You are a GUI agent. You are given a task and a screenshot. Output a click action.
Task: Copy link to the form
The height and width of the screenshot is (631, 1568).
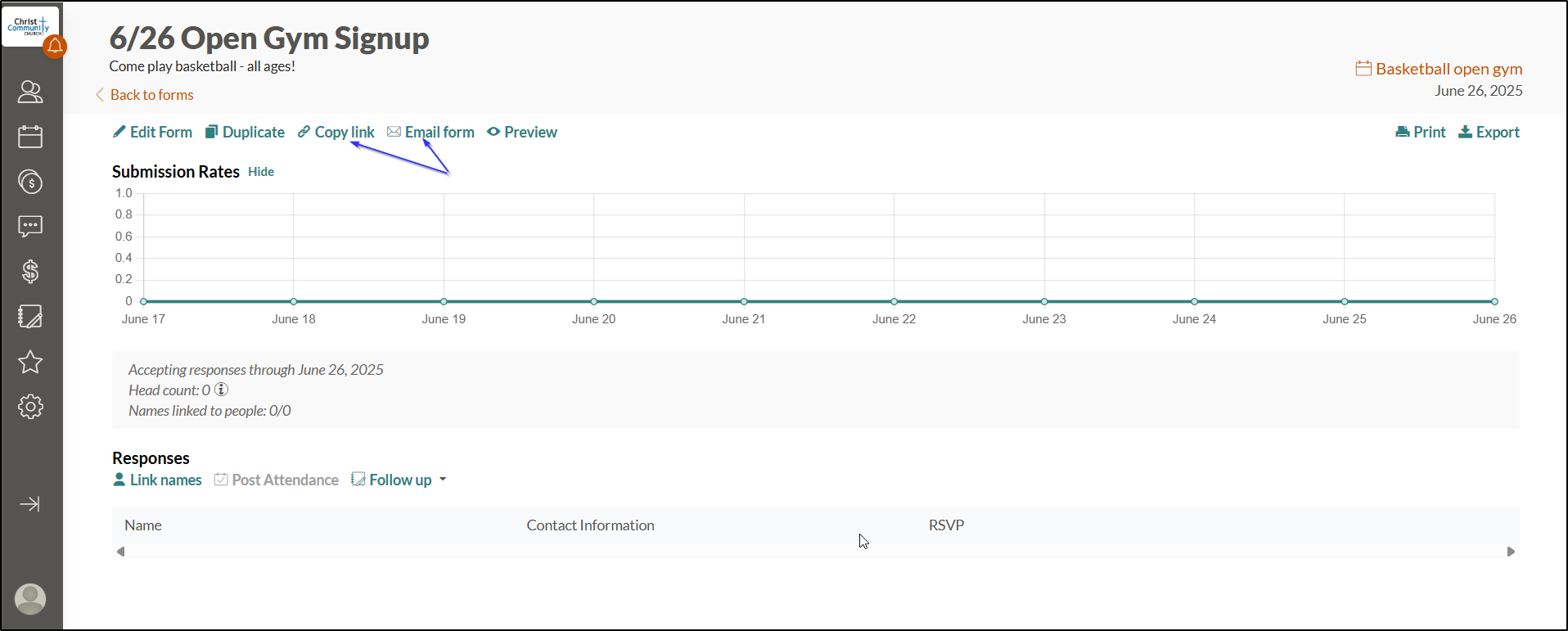(336, 132)
